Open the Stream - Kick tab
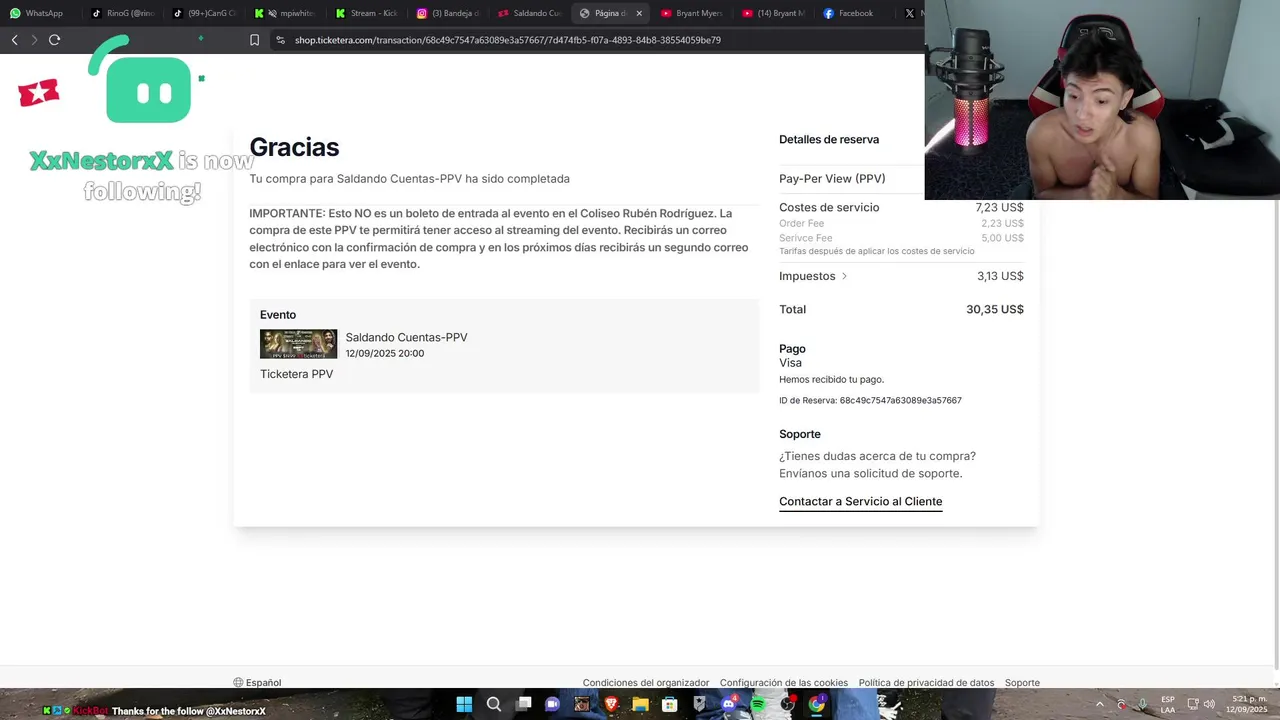The width and height of the screenshot is (1280, 720). 367,13
